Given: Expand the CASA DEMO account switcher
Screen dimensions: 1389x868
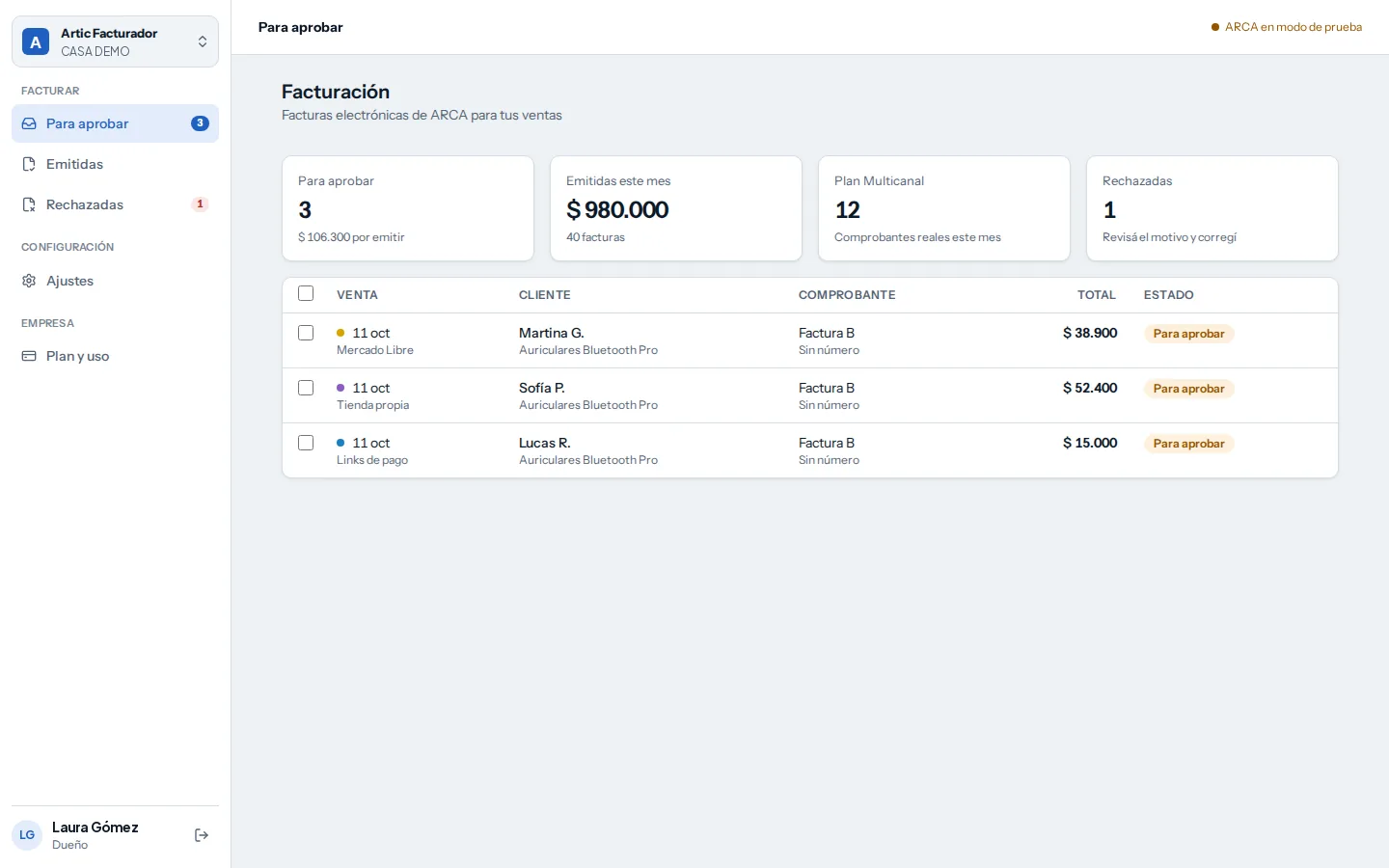Looking at the screenshot, I should pyautogui.click(x=115, y=41).
